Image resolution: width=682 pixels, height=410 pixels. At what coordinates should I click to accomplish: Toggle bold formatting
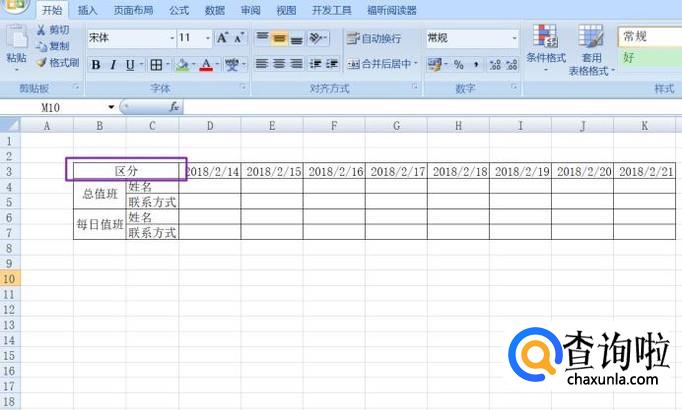pyautogui.click(x=96, y=65)
